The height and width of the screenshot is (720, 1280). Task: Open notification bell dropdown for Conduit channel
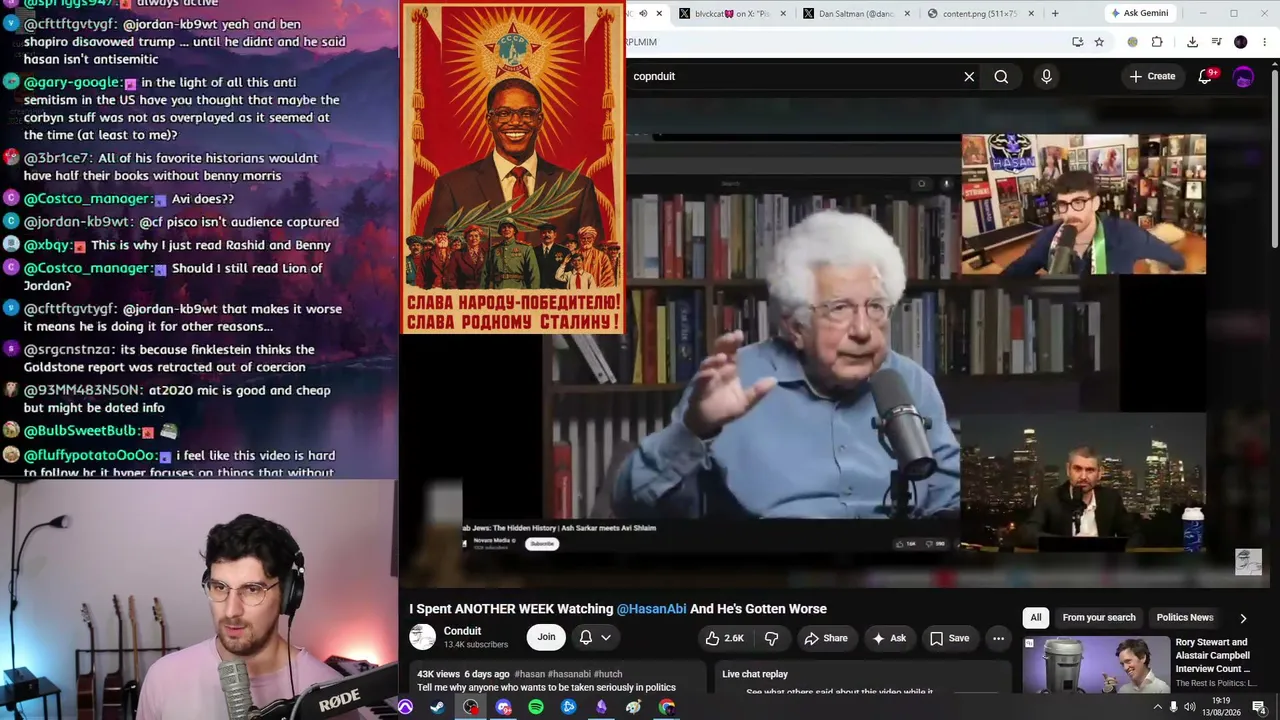click(x=594, y=637)
